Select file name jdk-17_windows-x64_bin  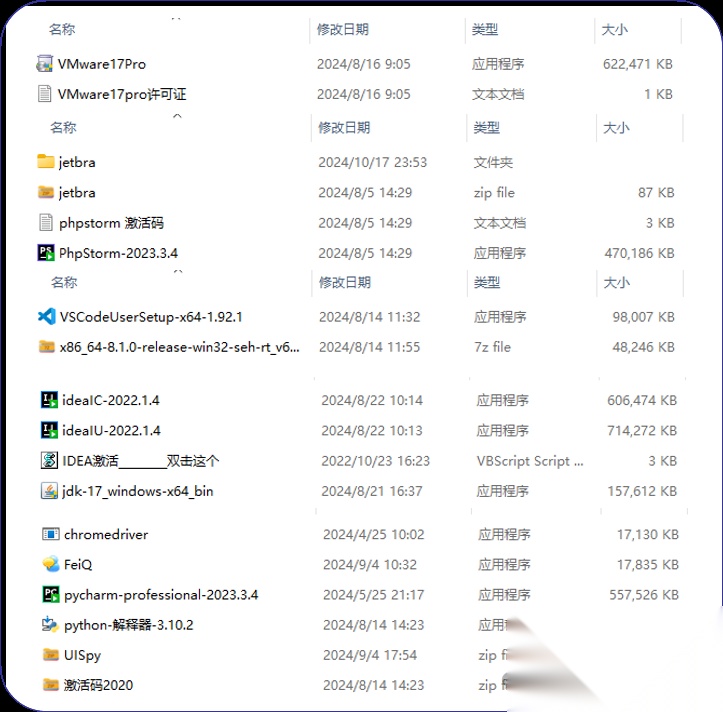click(138, 491)
